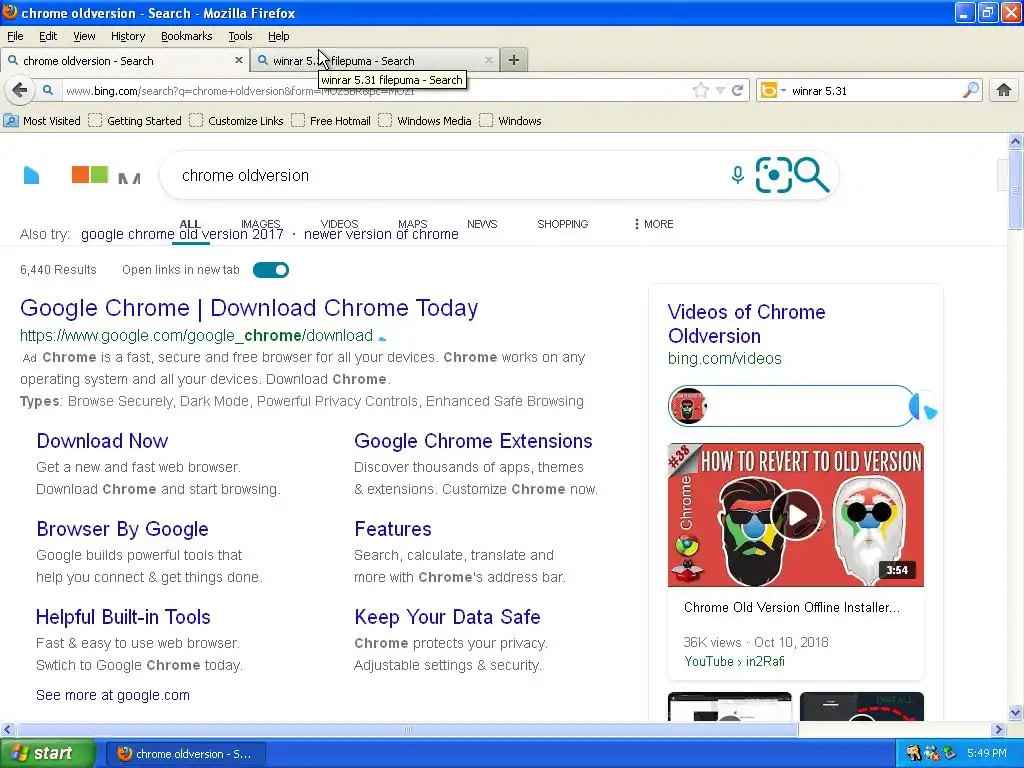Click google chrome old version 2017 suggestion
The height and width of the screenshot is (768, 1024).
click(182, 234)
